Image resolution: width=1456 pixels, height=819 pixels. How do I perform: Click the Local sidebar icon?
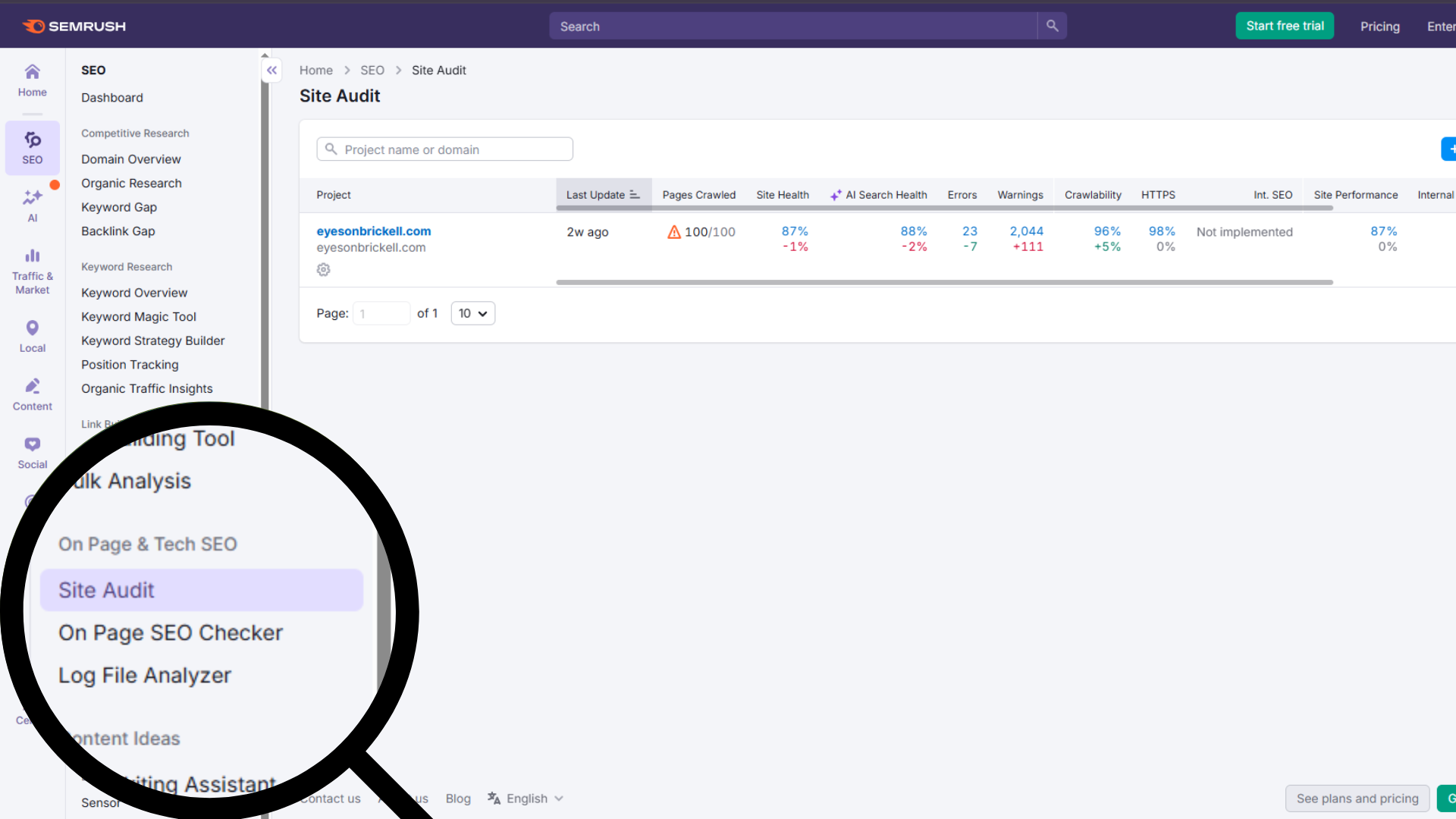click(x=32, y=328)
